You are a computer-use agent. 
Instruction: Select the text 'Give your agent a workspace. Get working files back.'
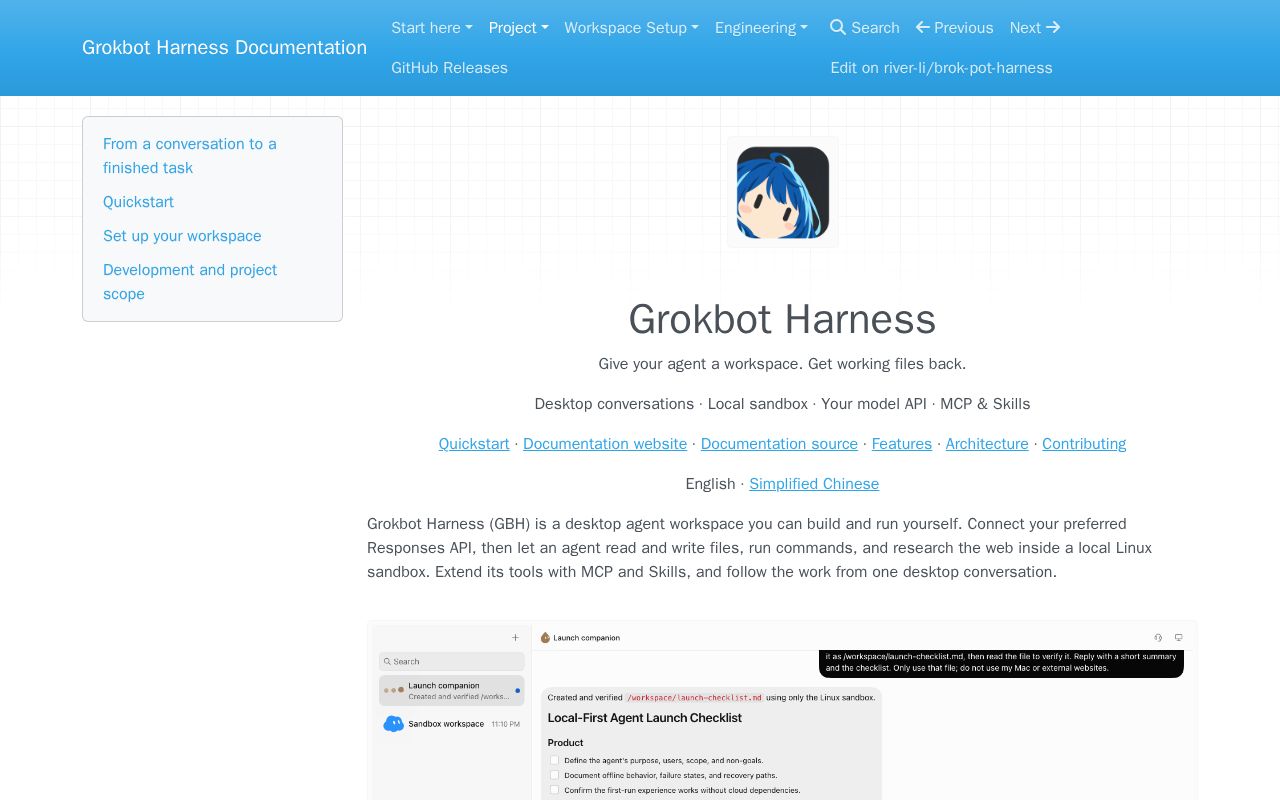(782, 364)
